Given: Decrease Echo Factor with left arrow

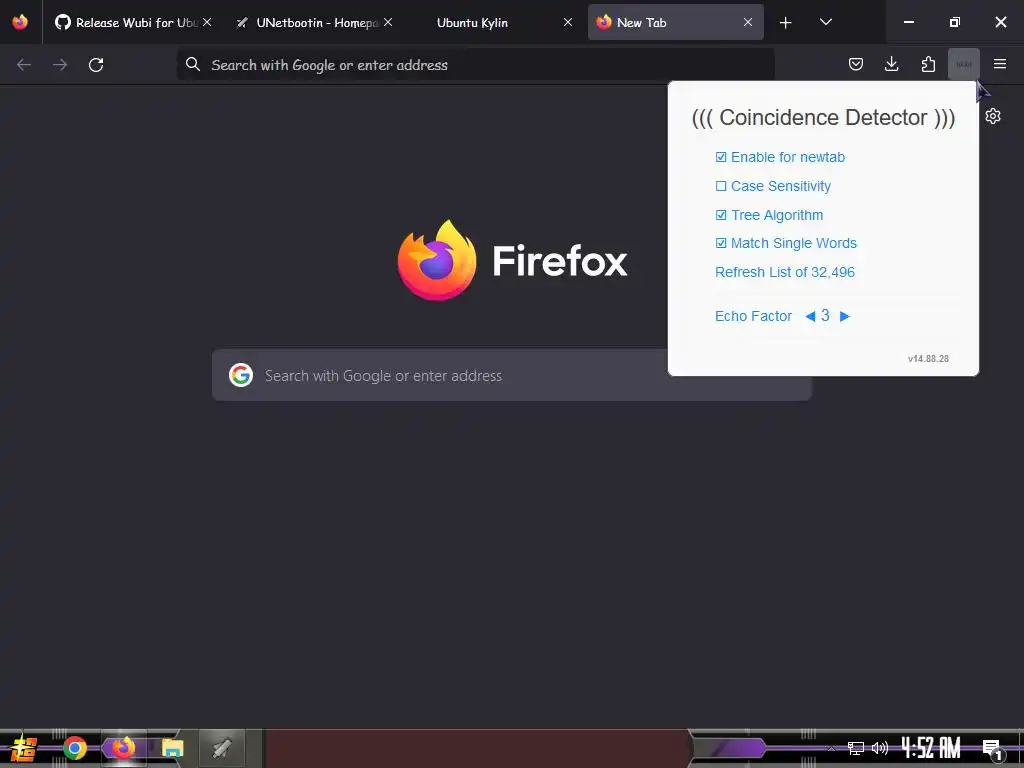Looking at the screenshot, I should click(810, 317).
